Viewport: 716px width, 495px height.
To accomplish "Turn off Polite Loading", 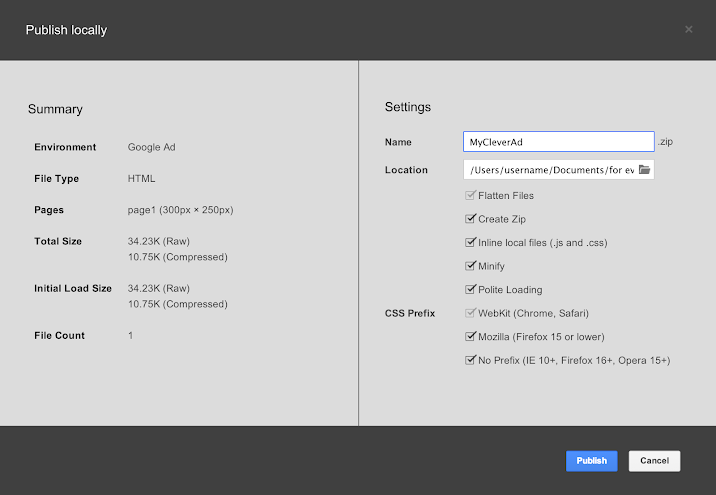I will [x=470, y=290].
